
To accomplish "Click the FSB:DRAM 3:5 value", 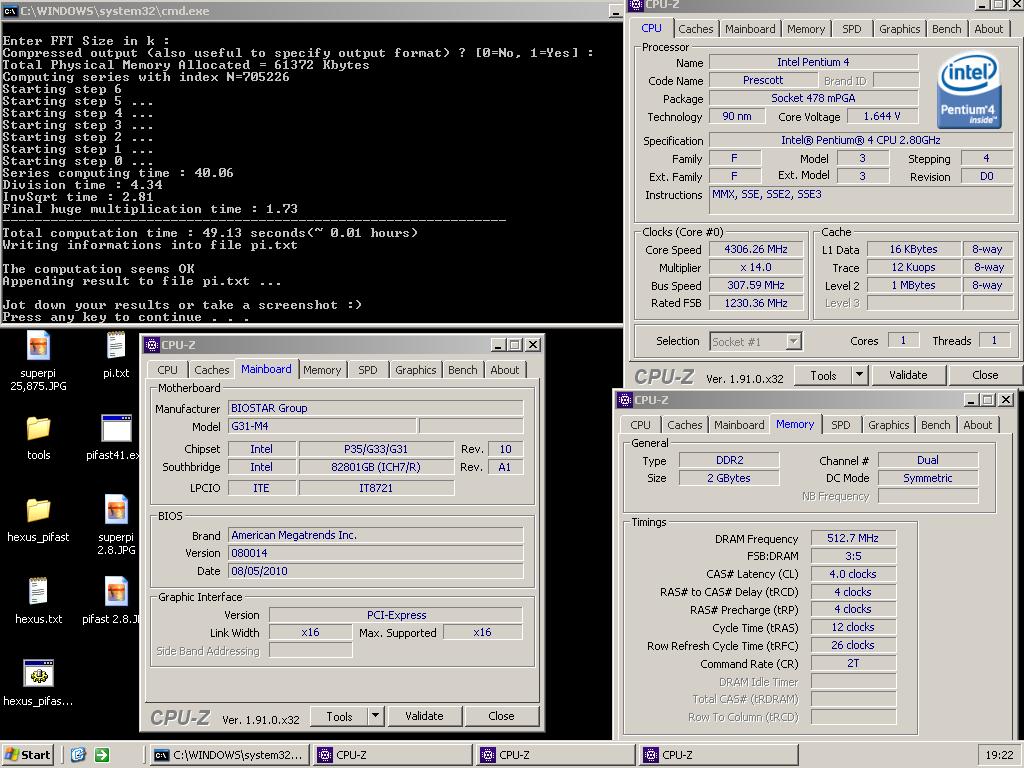I will [x=853, y=556].
